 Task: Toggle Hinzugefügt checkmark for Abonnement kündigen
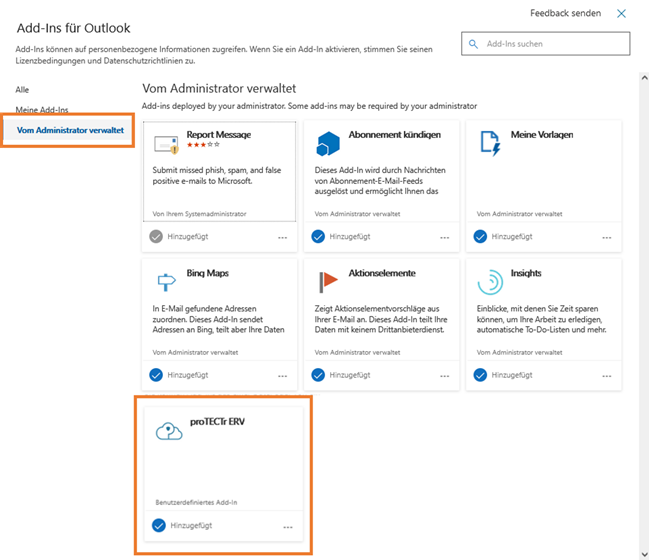pyautogui.click(x=318, y=237)
